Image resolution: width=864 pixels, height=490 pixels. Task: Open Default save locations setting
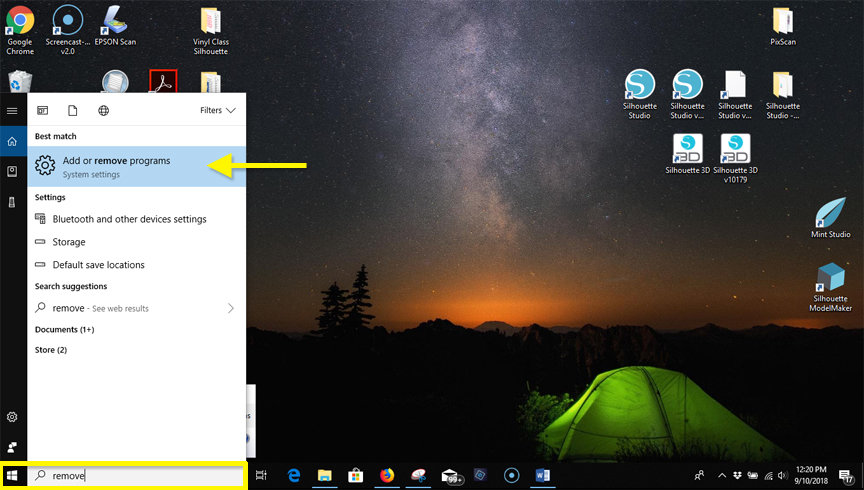(x=98, y=265)
